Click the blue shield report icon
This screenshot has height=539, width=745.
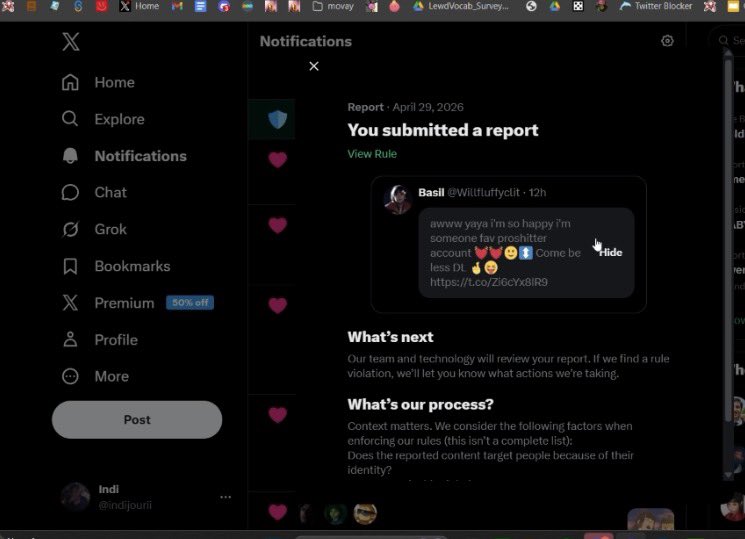coord(277,119)
